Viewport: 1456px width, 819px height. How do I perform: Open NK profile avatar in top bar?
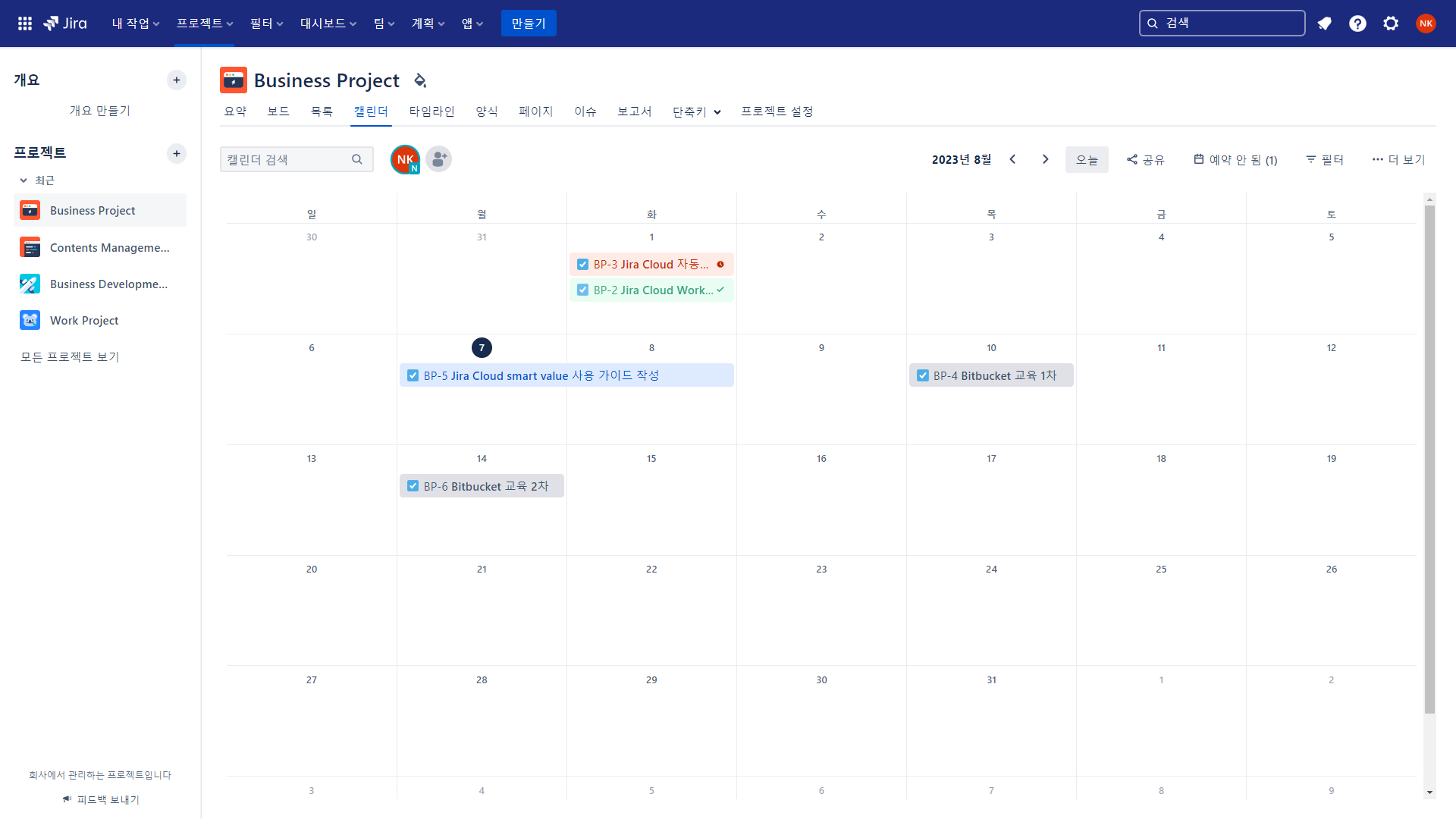(x=1426, y=24)
